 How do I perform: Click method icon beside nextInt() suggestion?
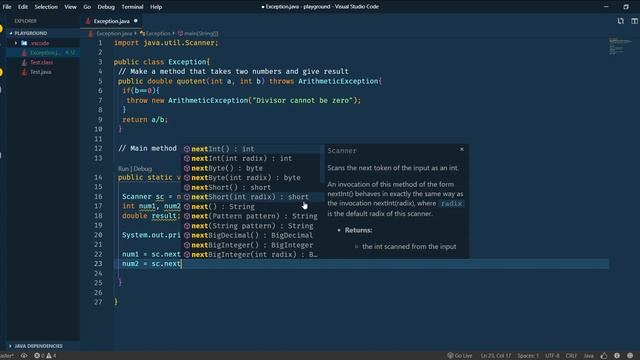pos(187,149)
